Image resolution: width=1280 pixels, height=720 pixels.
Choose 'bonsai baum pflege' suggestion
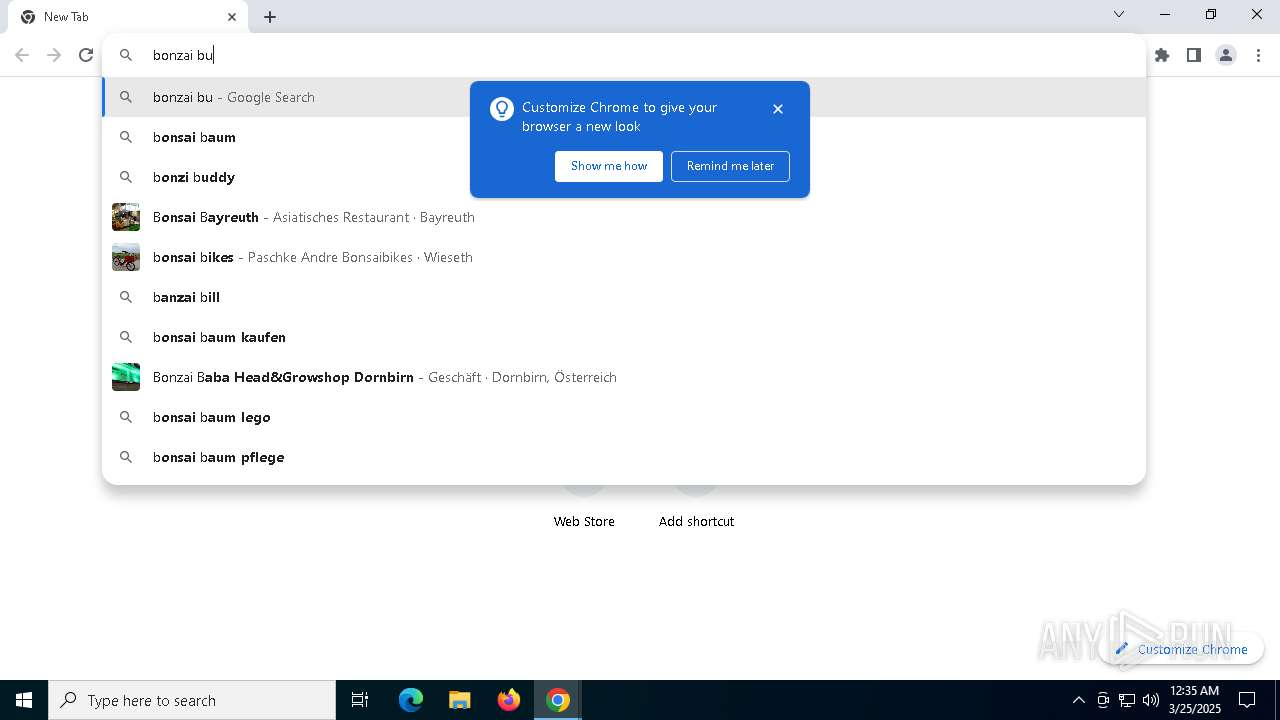[624, 457]
